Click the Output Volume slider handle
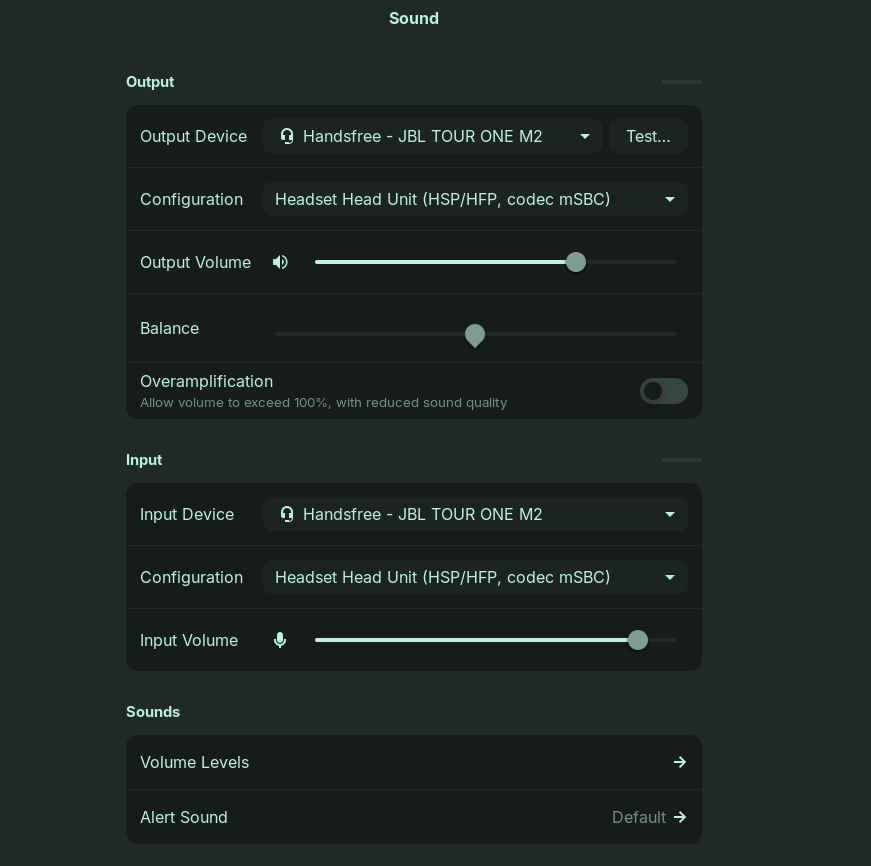The image size is (871, 866). (x=576, y=262)
